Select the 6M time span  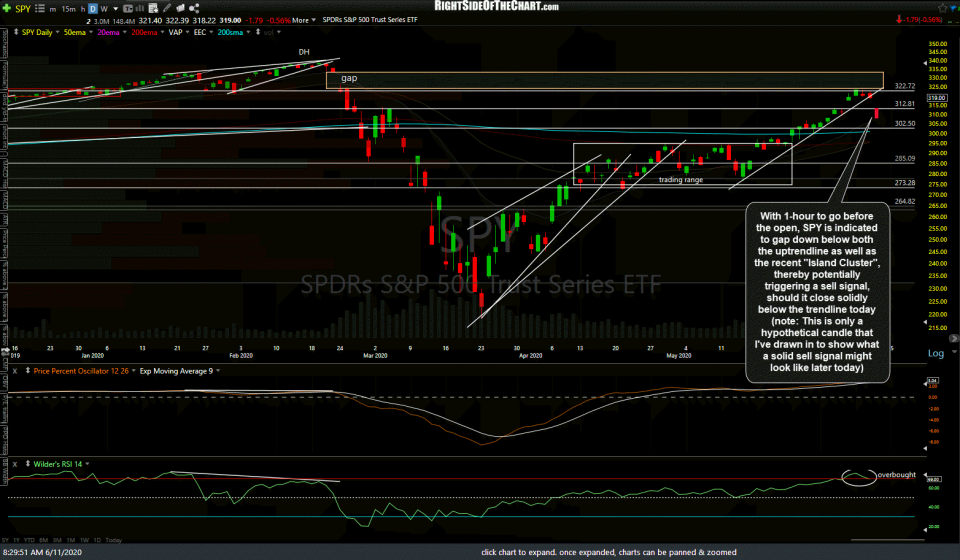point(43,540)
